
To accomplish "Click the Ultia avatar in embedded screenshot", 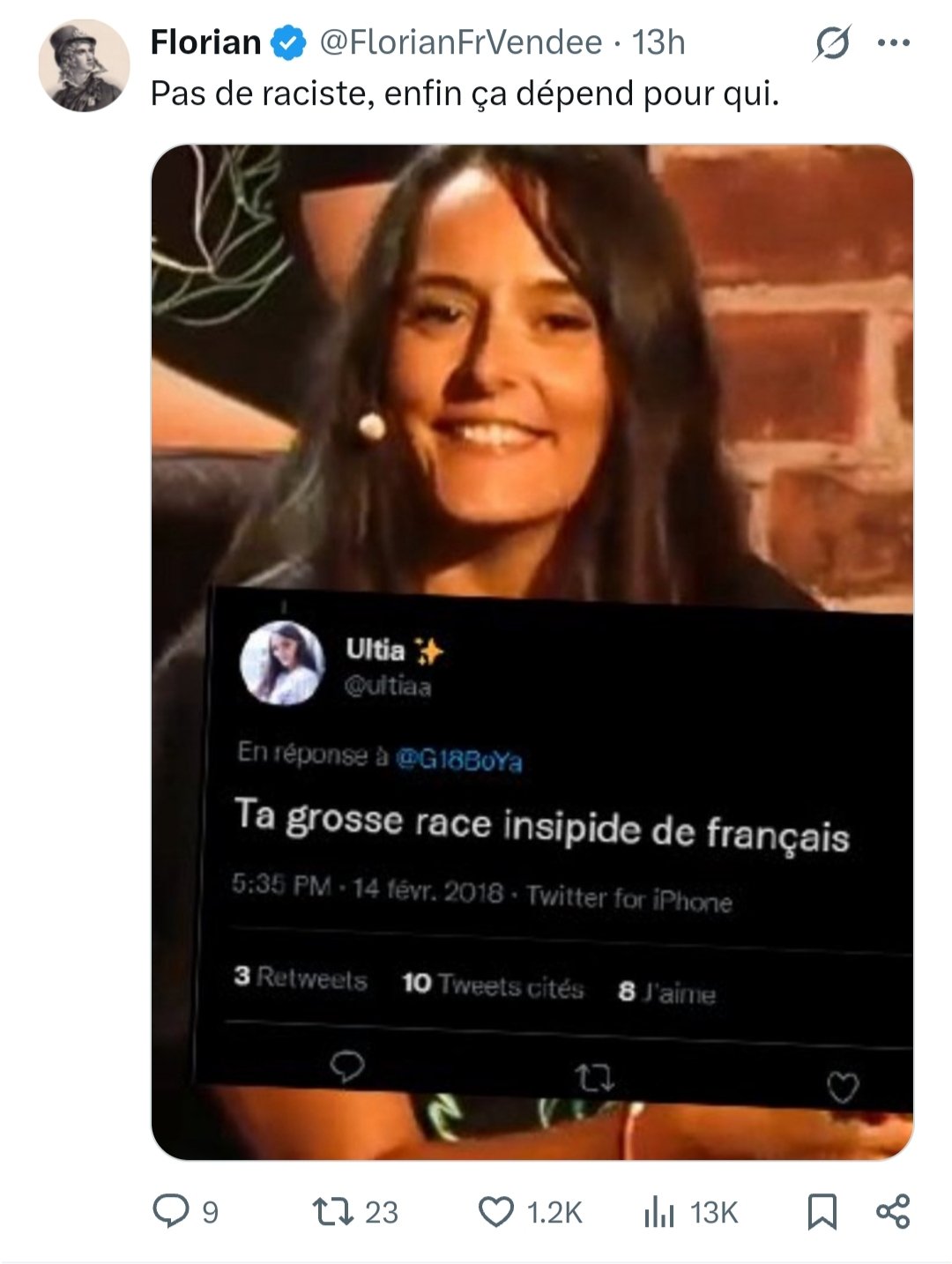I will coord(282,664).
